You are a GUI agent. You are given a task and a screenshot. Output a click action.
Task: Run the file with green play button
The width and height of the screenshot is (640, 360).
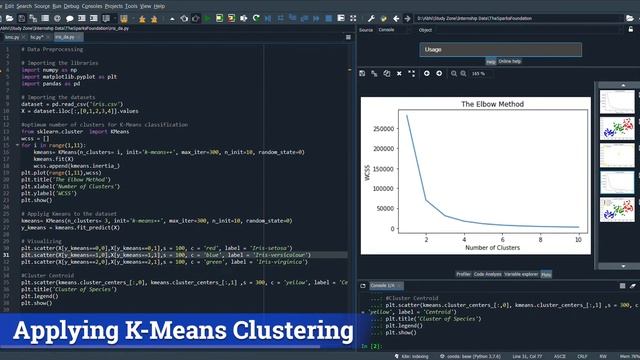pos(207,18)
